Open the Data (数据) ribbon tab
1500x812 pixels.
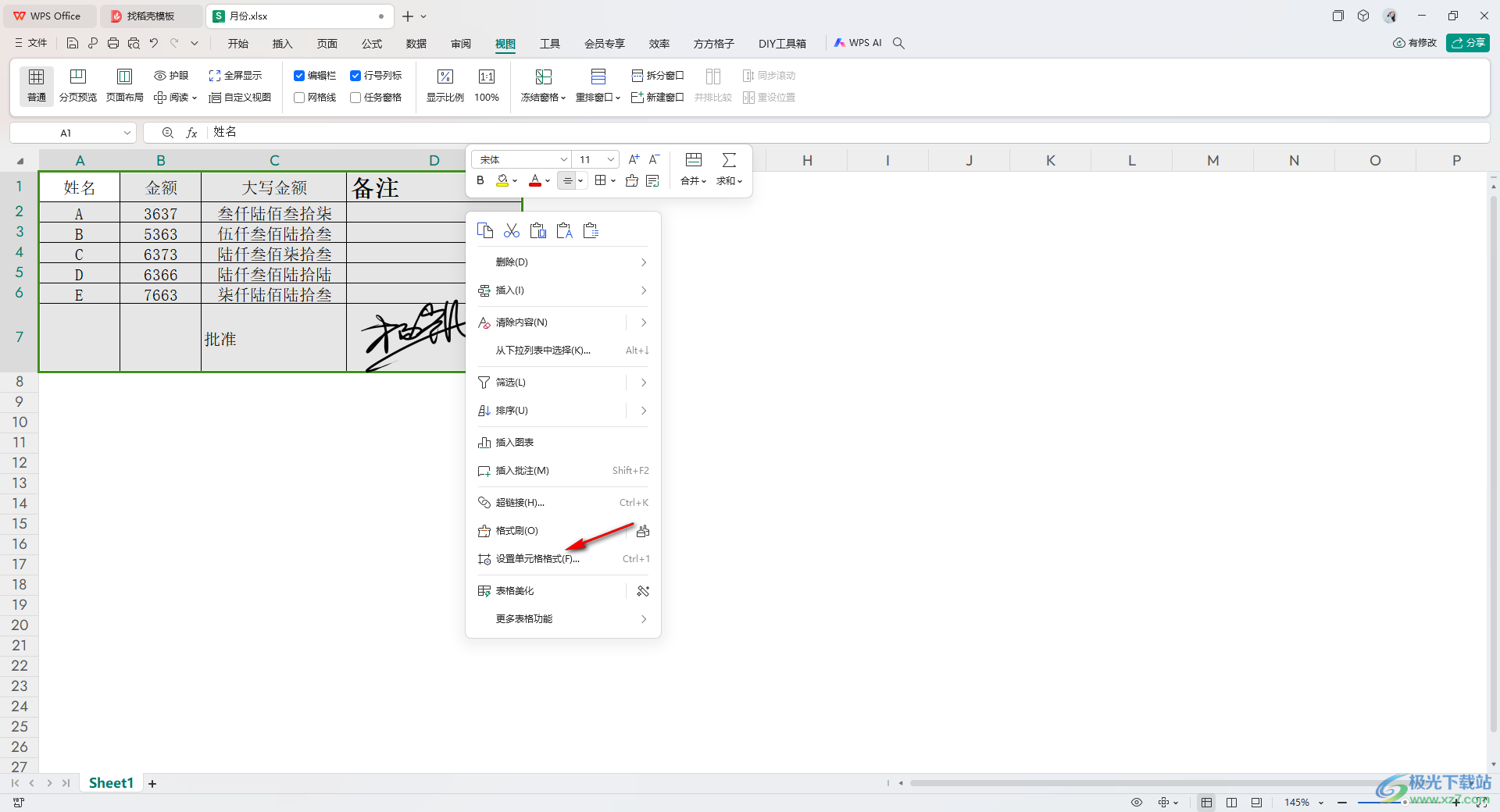416,44
